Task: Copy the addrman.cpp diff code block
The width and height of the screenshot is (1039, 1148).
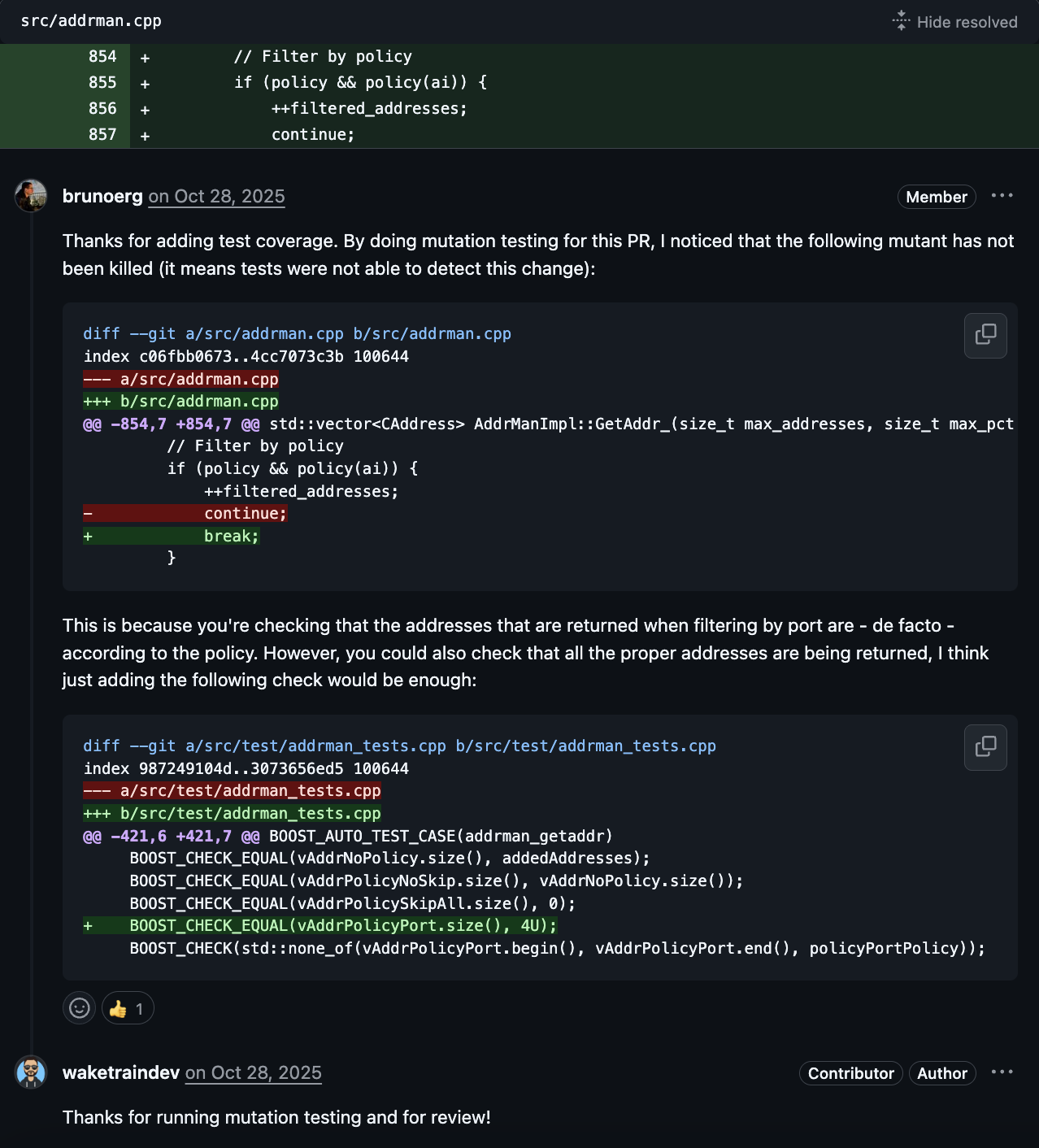Action: [985, 335]
